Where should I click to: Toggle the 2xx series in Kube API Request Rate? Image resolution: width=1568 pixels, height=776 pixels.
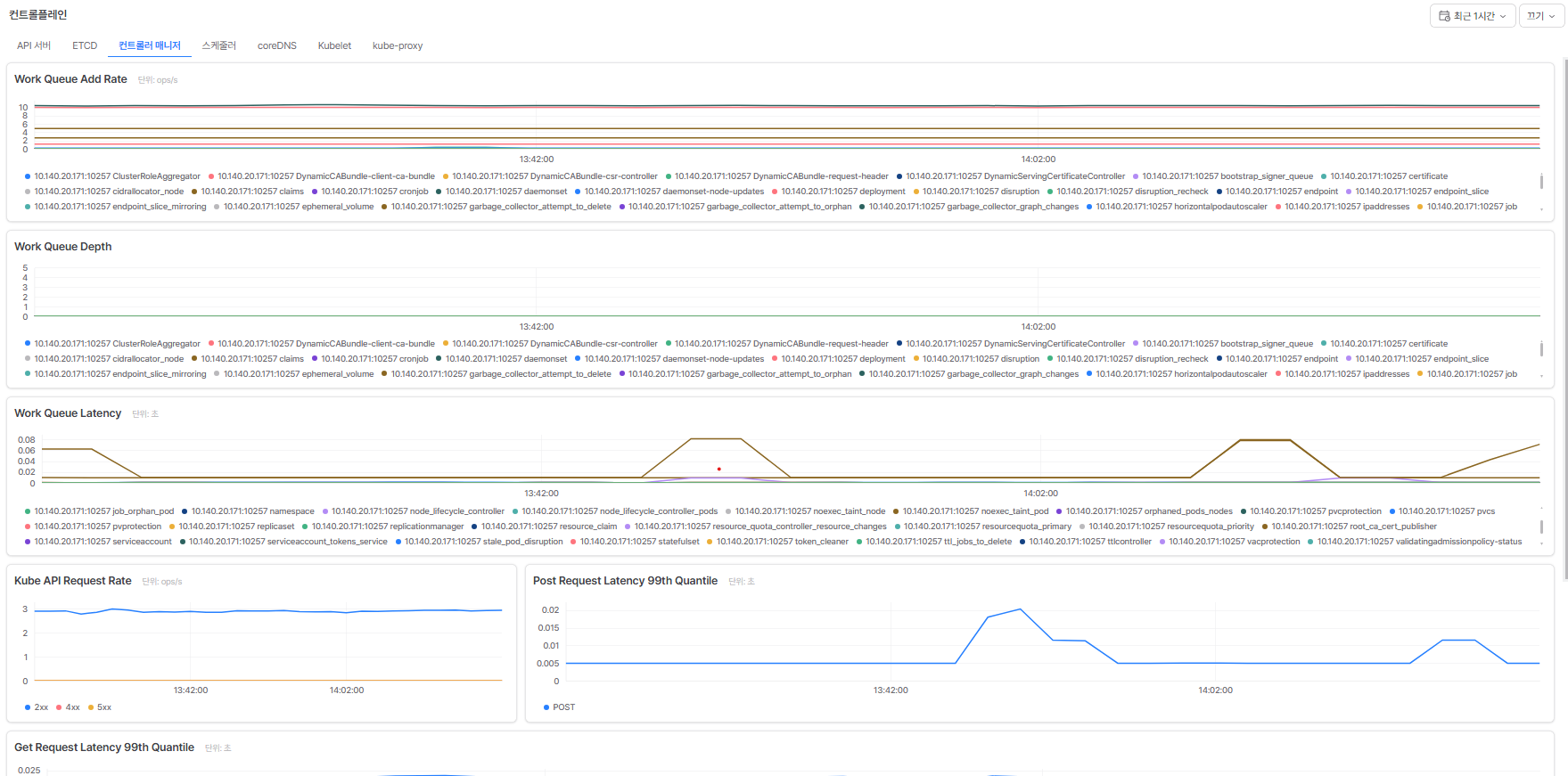37,707
